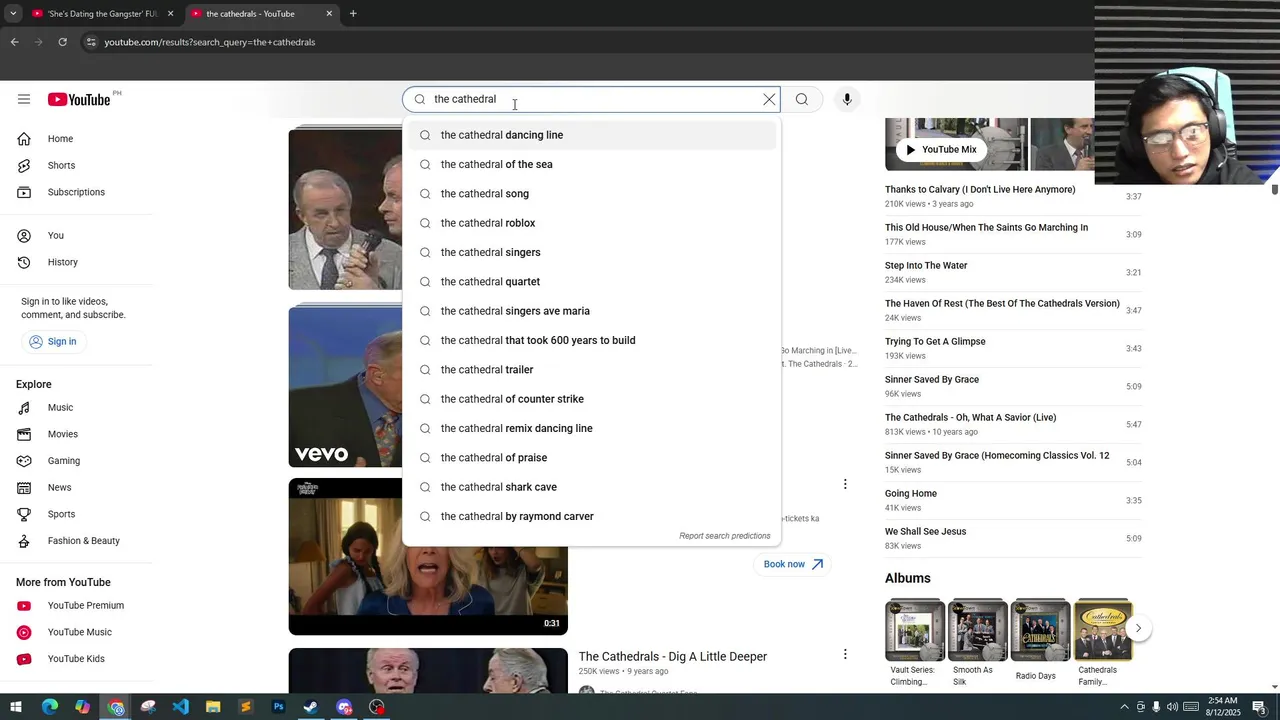The width and height of the screenshot is (1280, 720).
Task: Select suggestion 'the cathedral shark cave'
Action: [x=591, y=487]
